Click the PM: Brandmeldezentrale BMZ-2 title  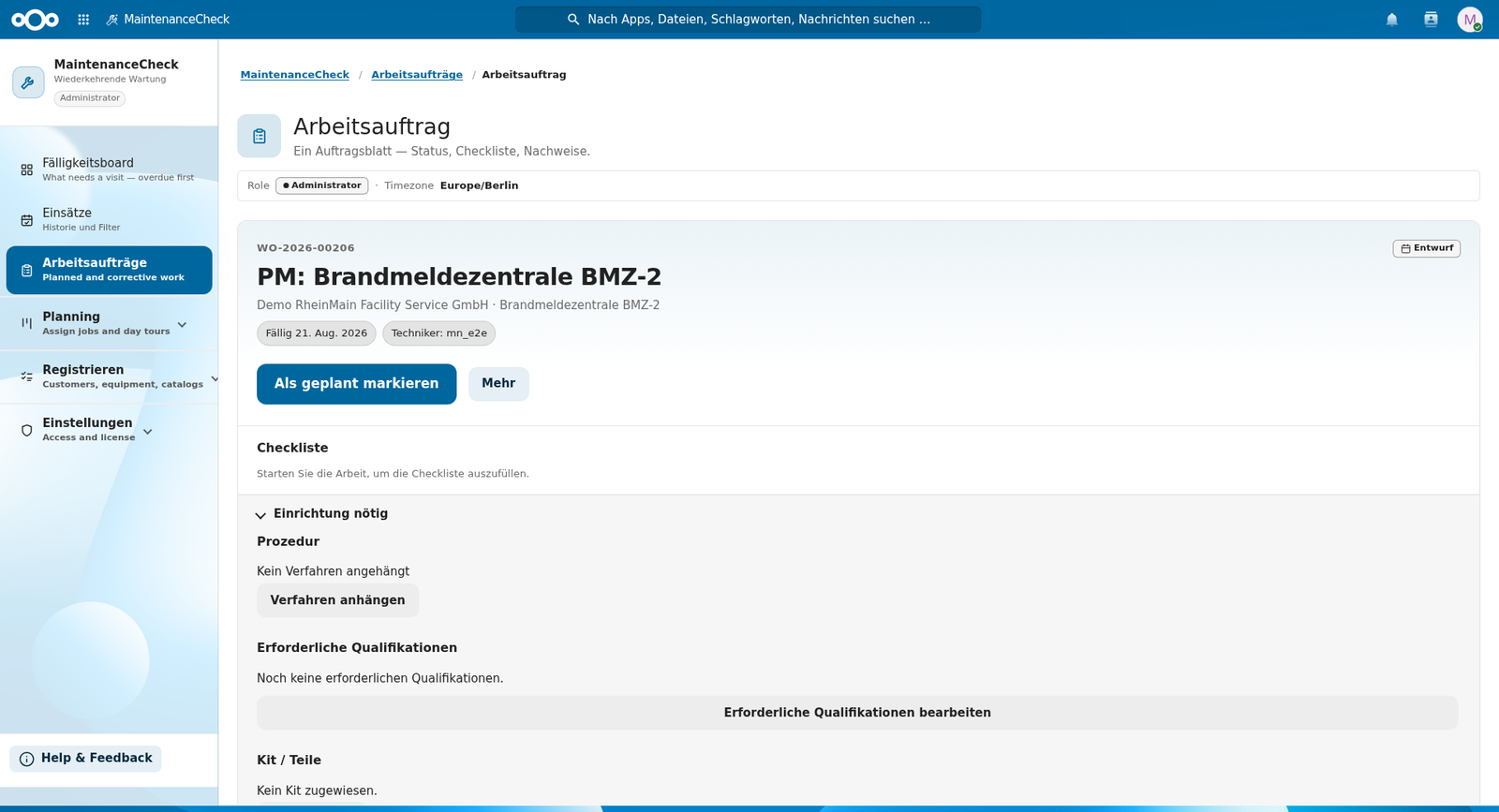(x=459, y=277)
